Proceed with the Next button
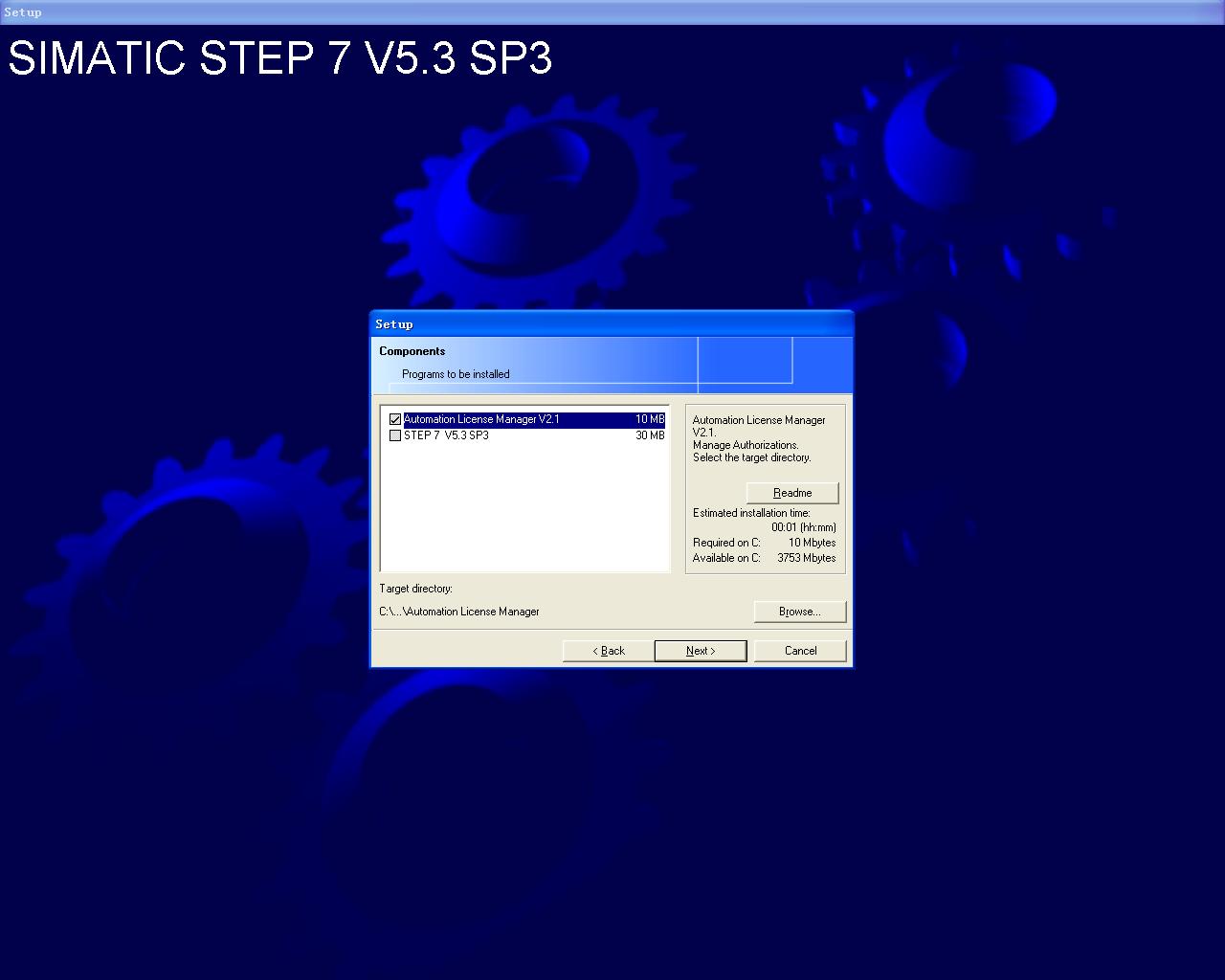 pos(701,651)
